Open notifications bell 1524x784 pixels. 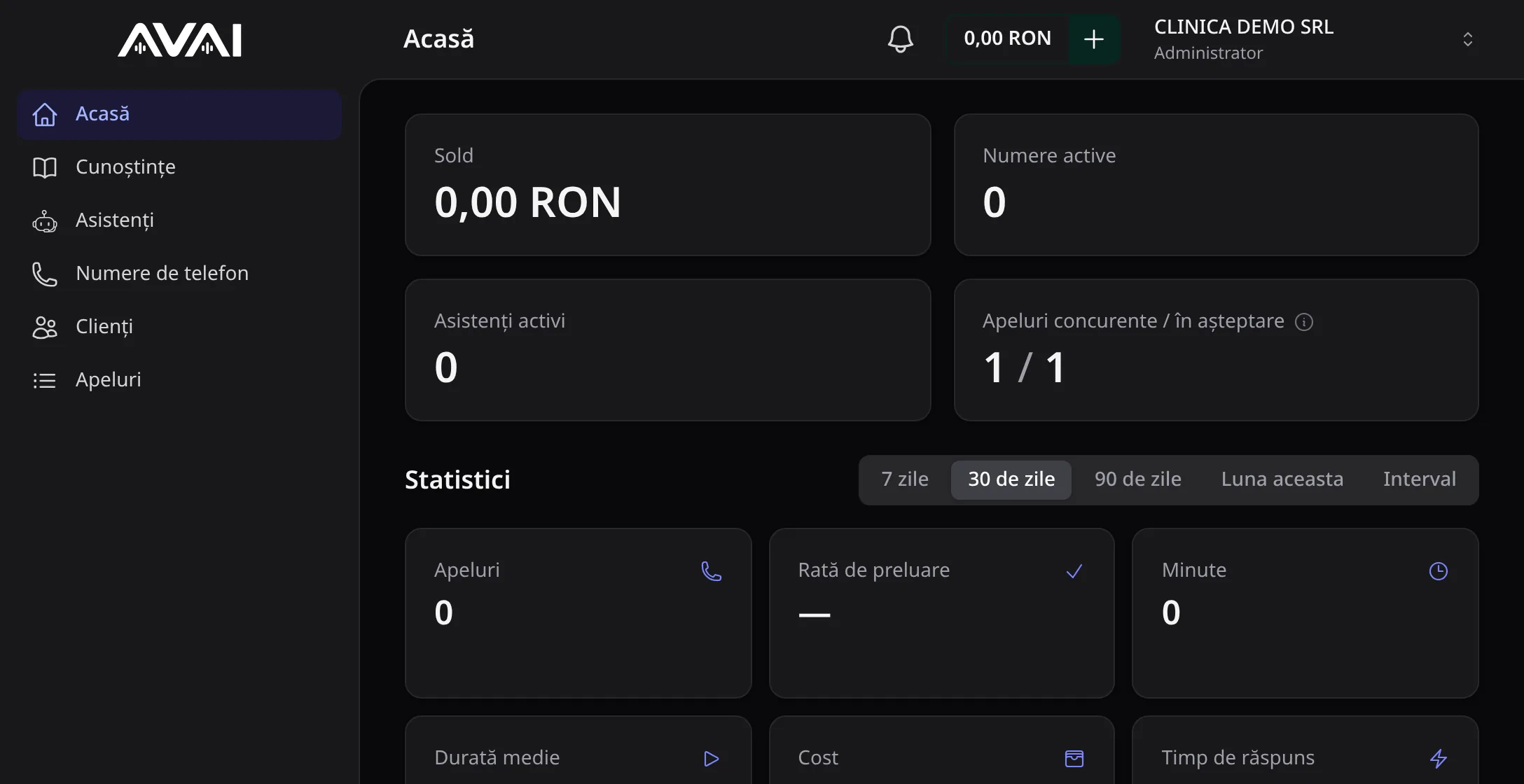[x=900, y=38]
